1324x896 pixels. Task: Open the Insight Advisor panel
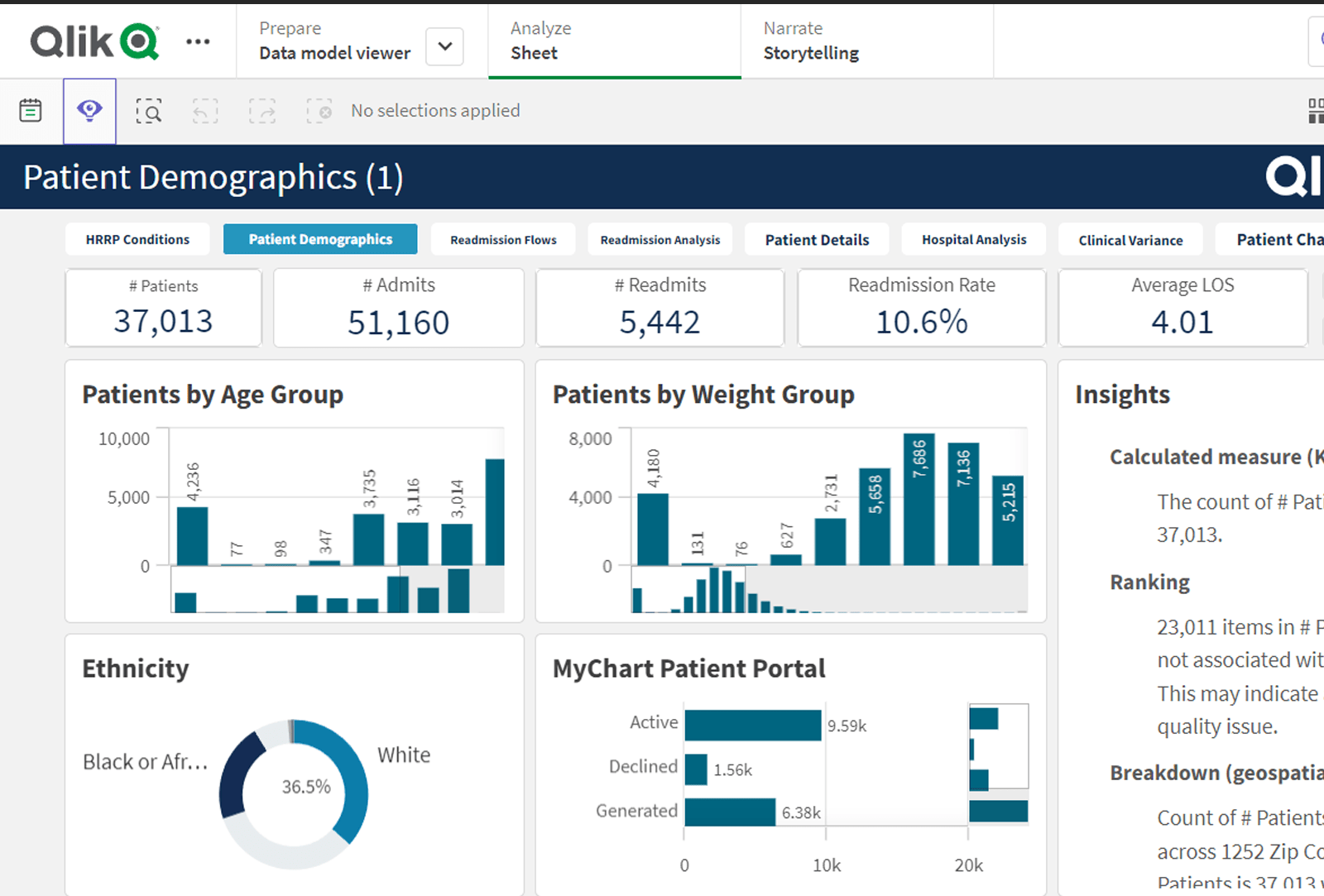(89, 111)
